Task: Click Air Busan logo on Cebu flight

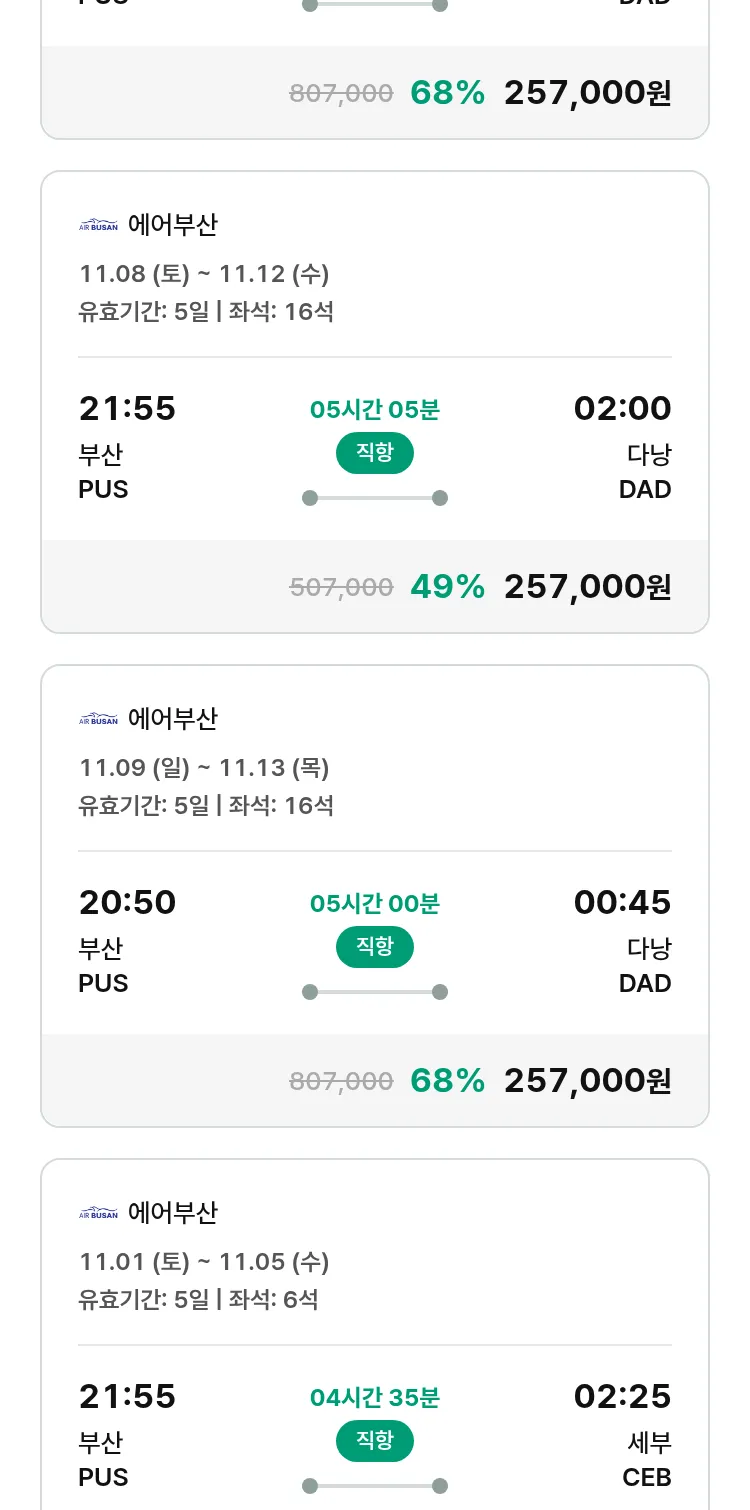Action: 98,1213
